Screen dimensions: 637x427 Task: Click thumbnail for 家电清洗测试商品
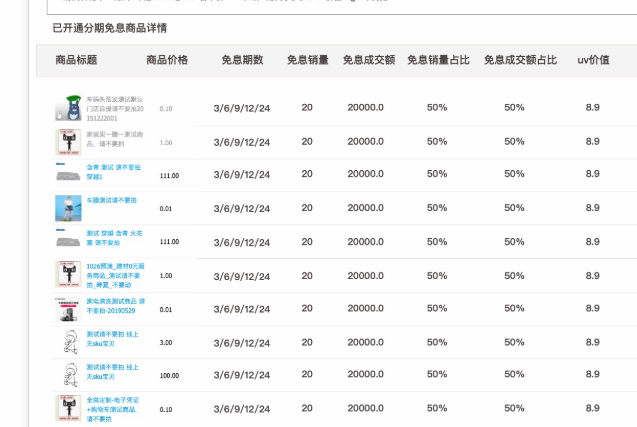point(68,309)
